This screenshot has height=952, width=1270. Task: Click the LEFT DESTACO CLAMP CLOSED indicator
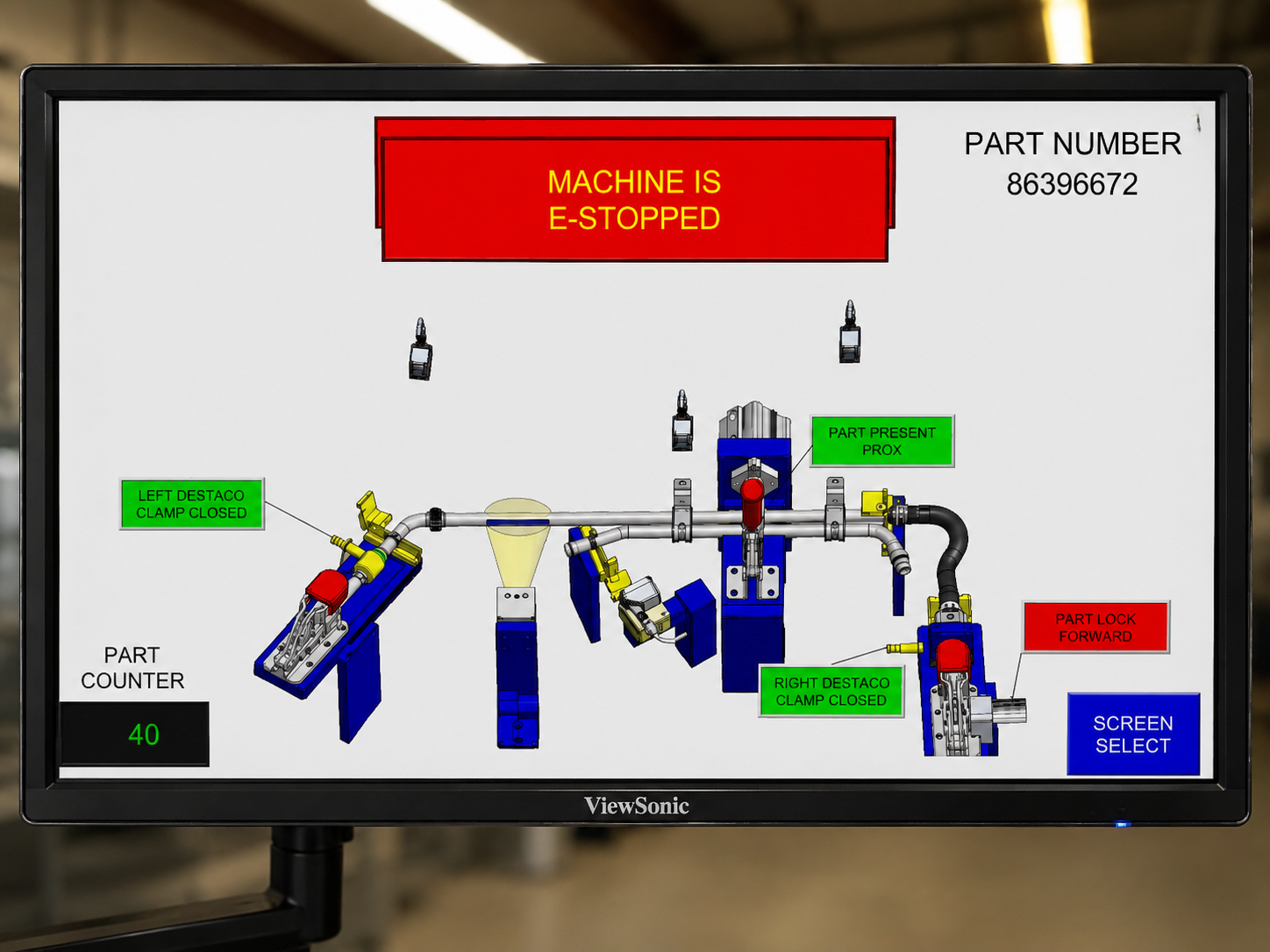tap(191, 504)
